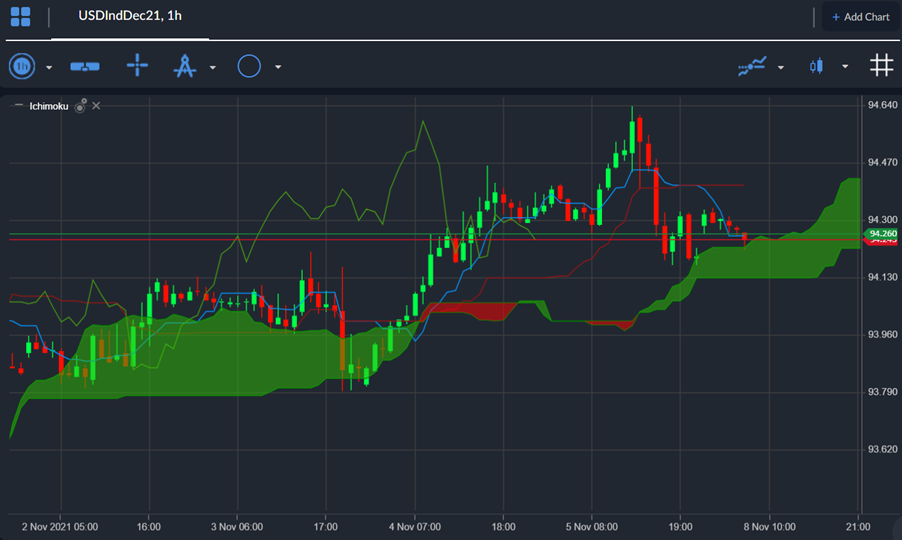
Task: Open Ichimoku indicator settings gear
Action: [81, 106]
